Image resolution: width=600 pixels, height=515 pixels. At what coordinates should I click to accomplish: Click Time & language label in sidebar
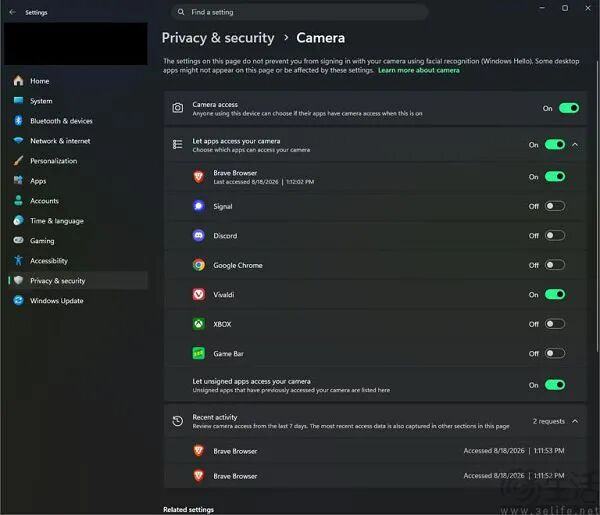click(57, 221)
